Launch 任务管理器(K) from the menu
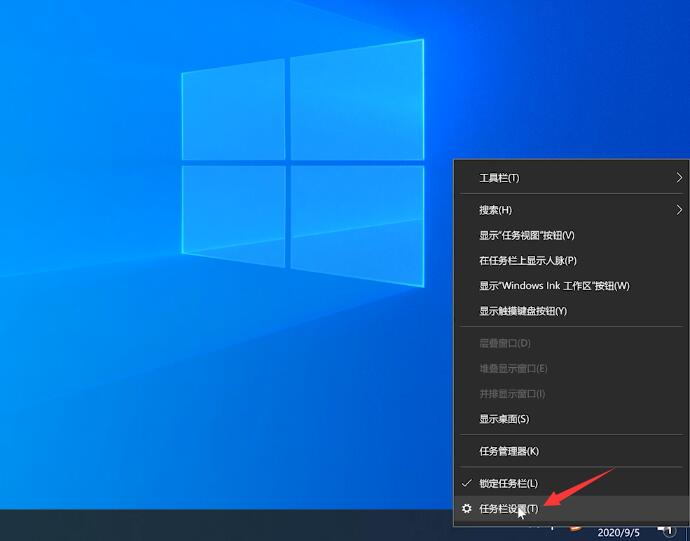690x541 pixels. click(571, 451)
